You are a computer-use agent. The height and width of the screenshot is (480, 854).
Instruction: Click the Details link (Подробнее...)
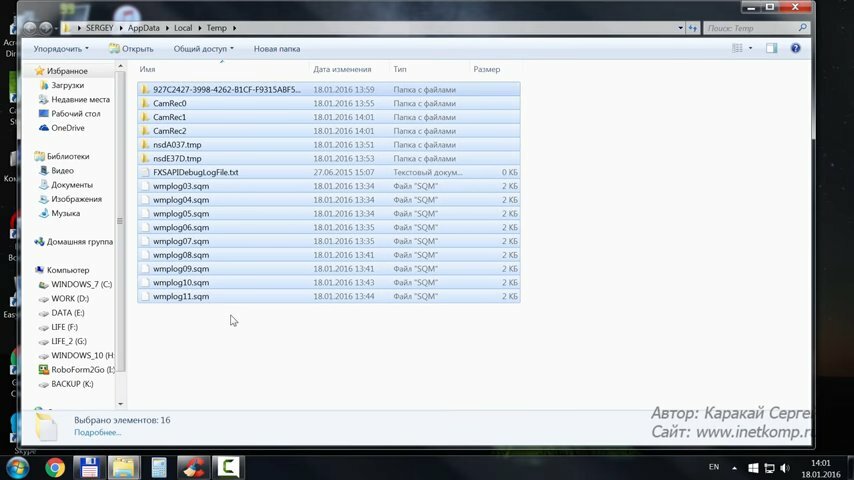97,433
